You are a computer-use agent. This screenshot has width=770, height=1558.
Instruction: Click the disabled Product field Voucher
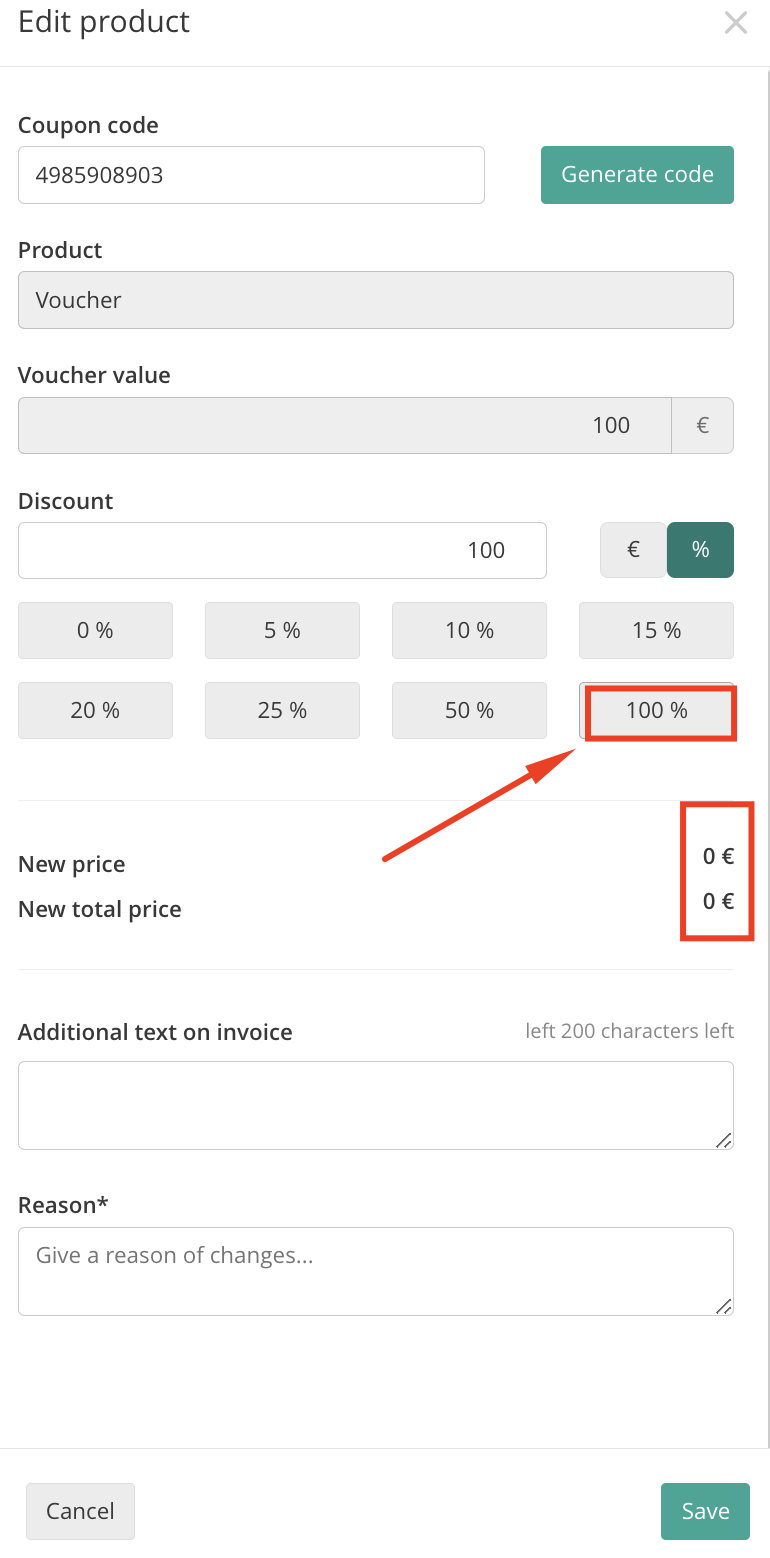click(x=375, y=300)
